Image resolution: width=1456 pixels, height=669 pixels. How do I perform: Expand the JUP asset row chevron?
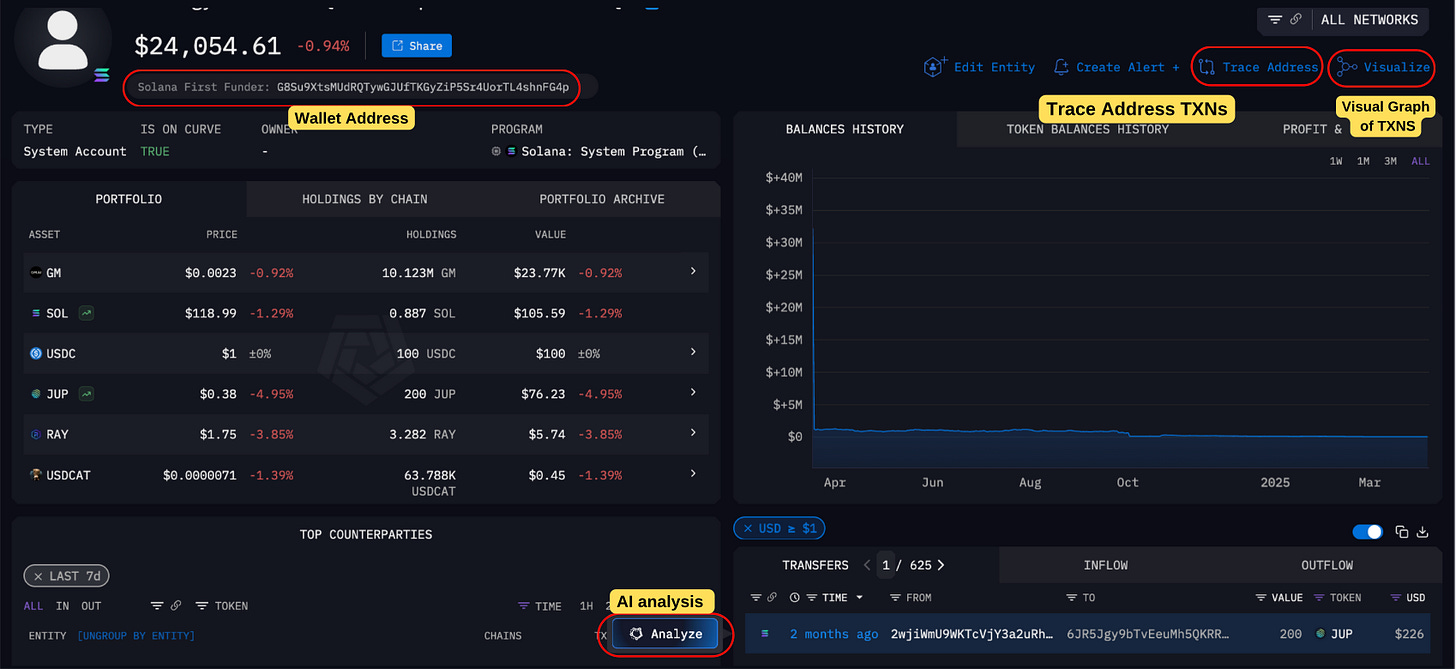693,392
